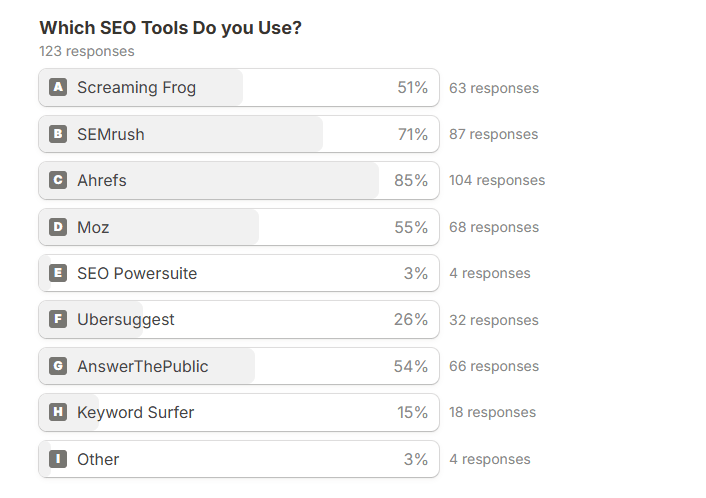Screen dimensions: 706x498
Task: Click the letter B badge icon
Action: click(x=58, y=134)
